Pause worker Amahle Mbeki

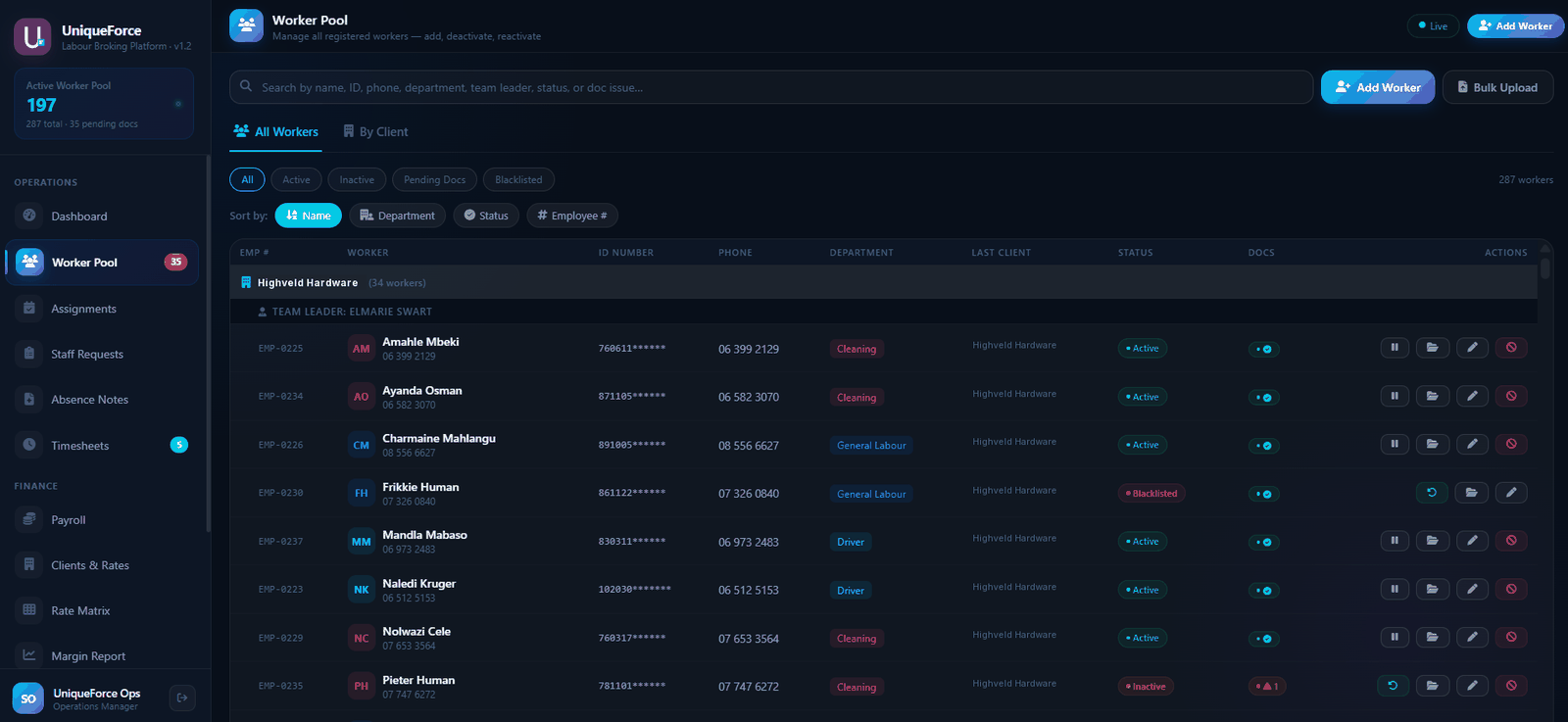coord(1394,348)
